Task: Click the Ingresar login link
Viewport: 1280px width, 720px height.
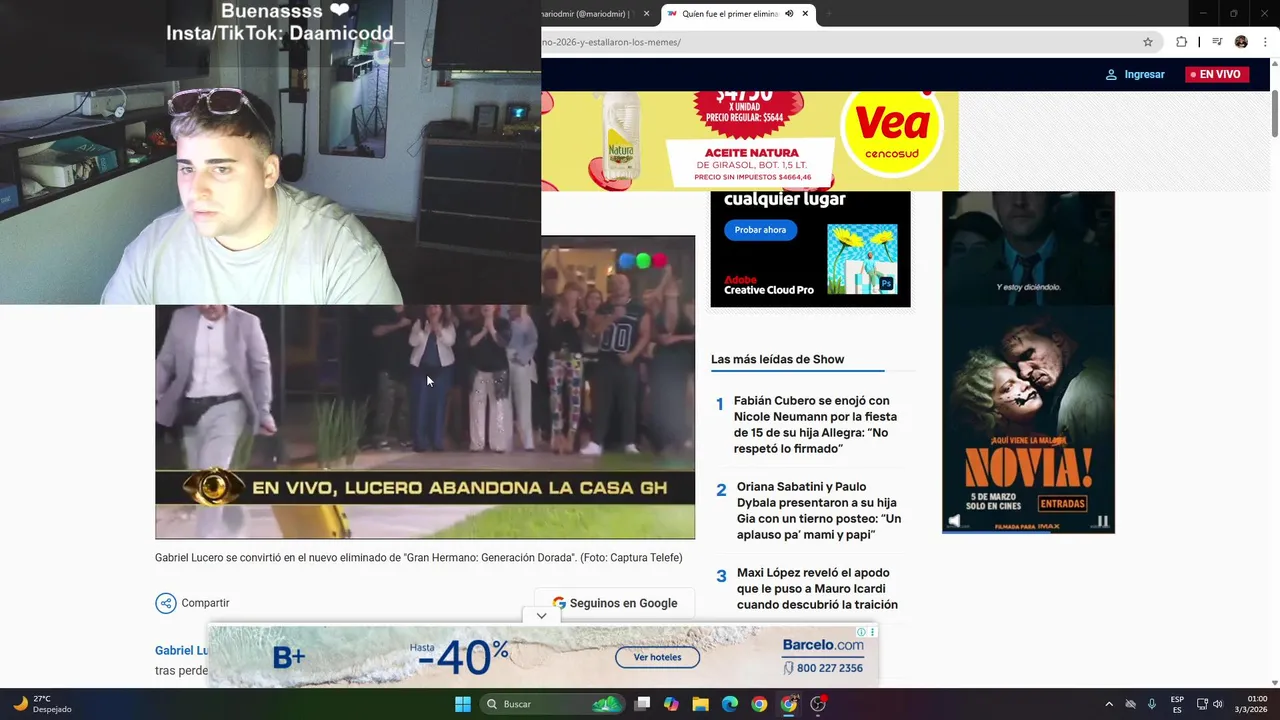Action: point(1135,74)
